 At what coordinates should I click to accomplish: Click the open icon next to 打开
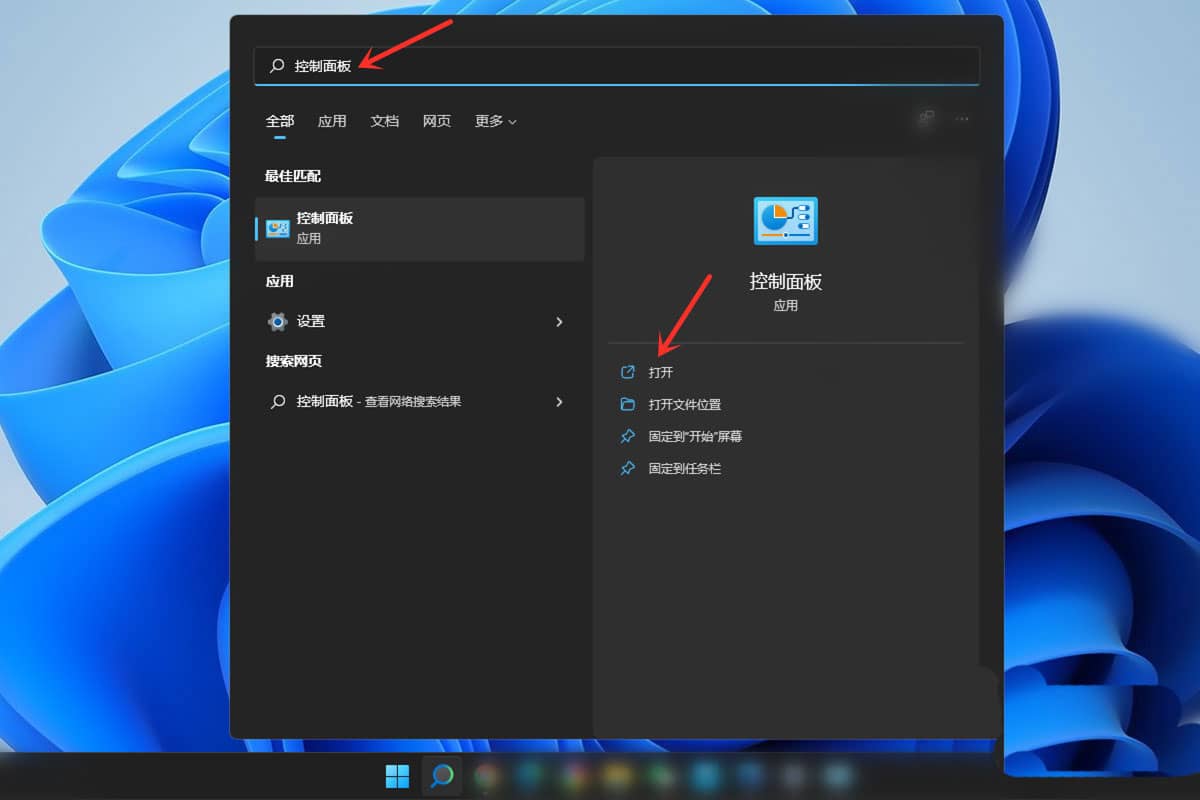point(629,371)
